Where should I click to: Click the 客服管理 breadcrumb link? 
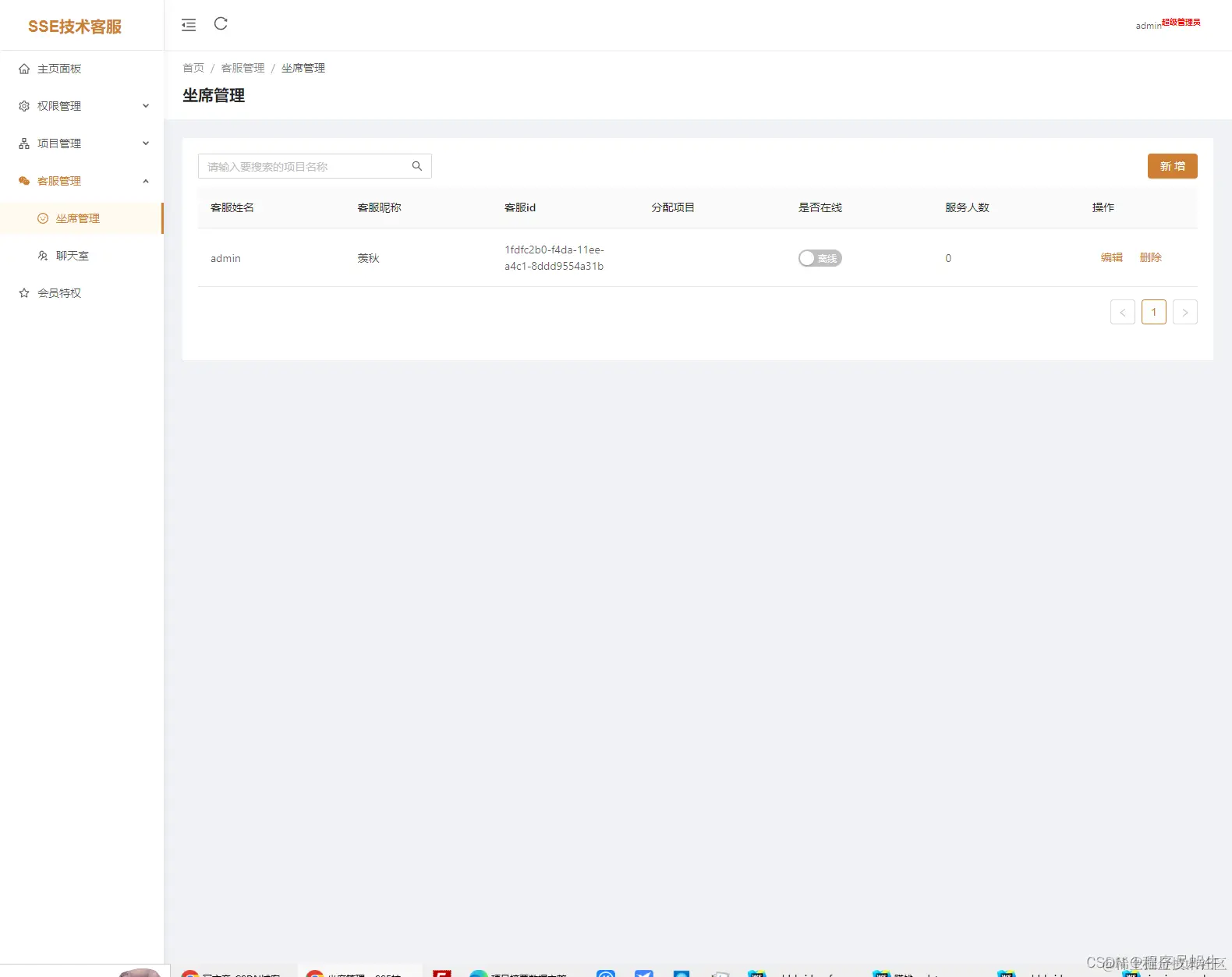243,68
